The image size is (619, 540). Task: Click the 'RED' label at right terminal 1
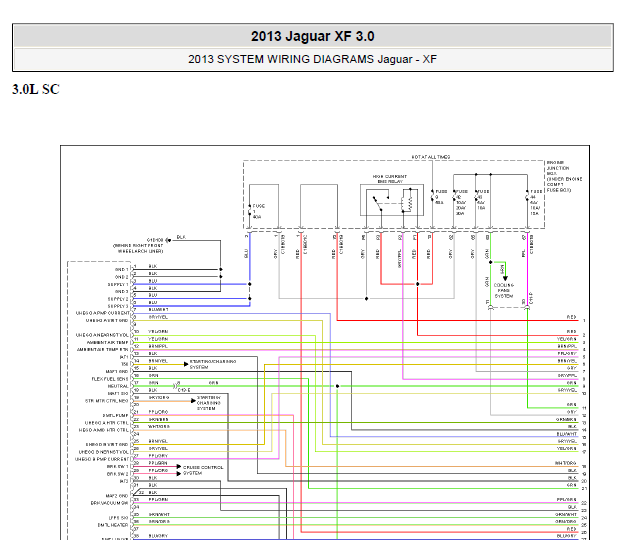point(571,317)
